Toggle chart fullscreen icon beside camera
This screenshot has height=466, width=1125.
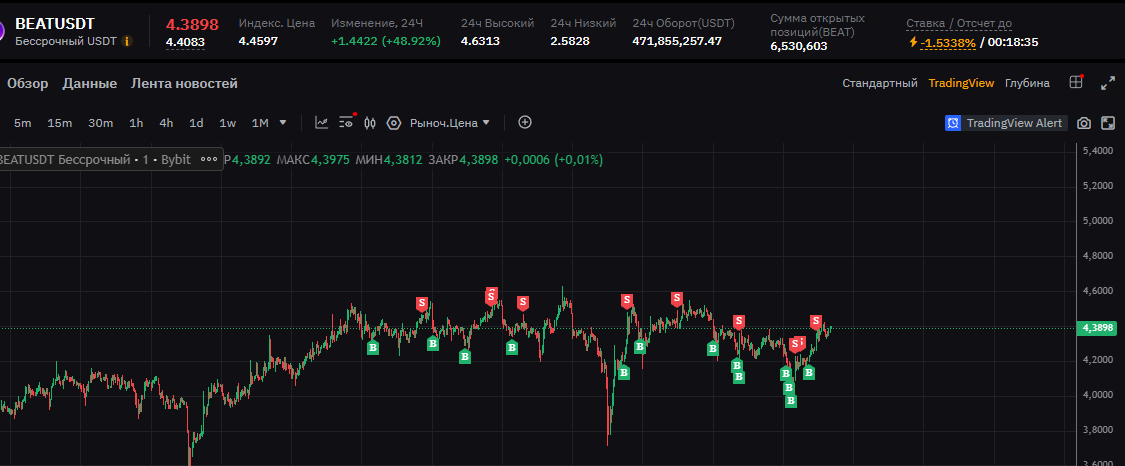(1108, 123)
